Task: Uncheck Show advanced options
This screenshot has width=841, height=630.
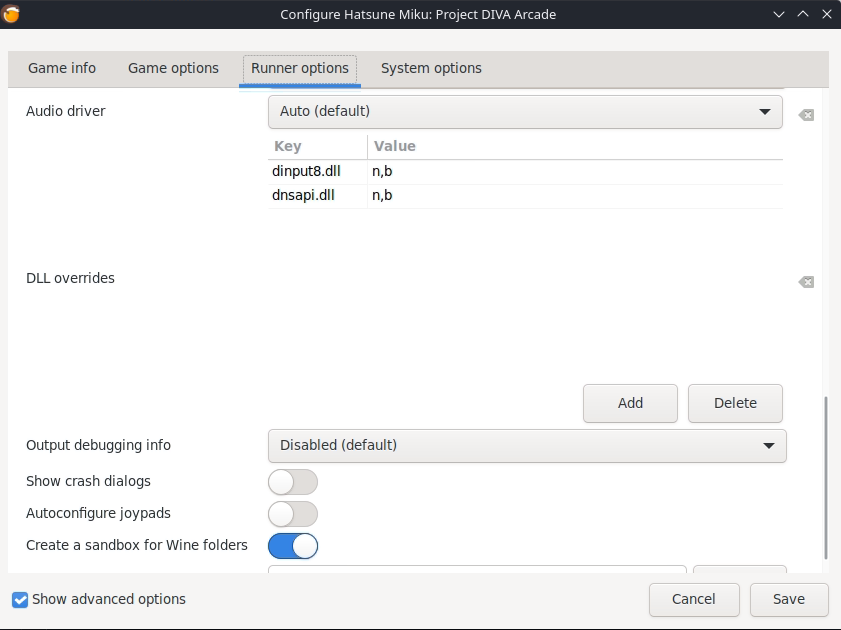Action: pos(19,599)
